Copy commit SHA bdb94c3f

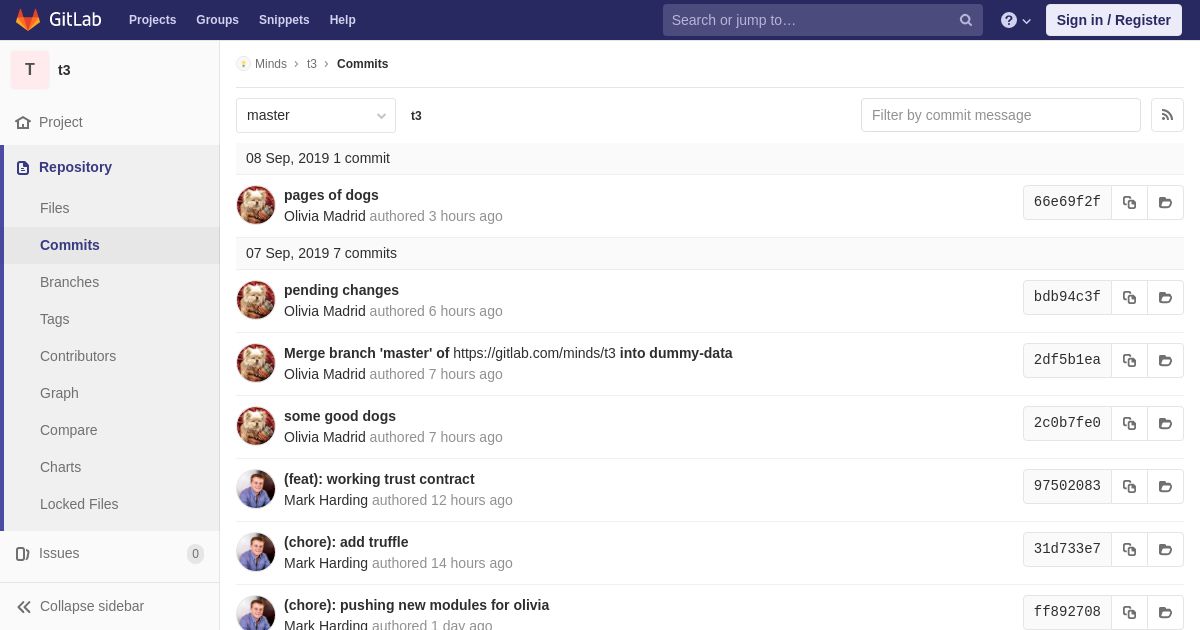point(1129,297)
